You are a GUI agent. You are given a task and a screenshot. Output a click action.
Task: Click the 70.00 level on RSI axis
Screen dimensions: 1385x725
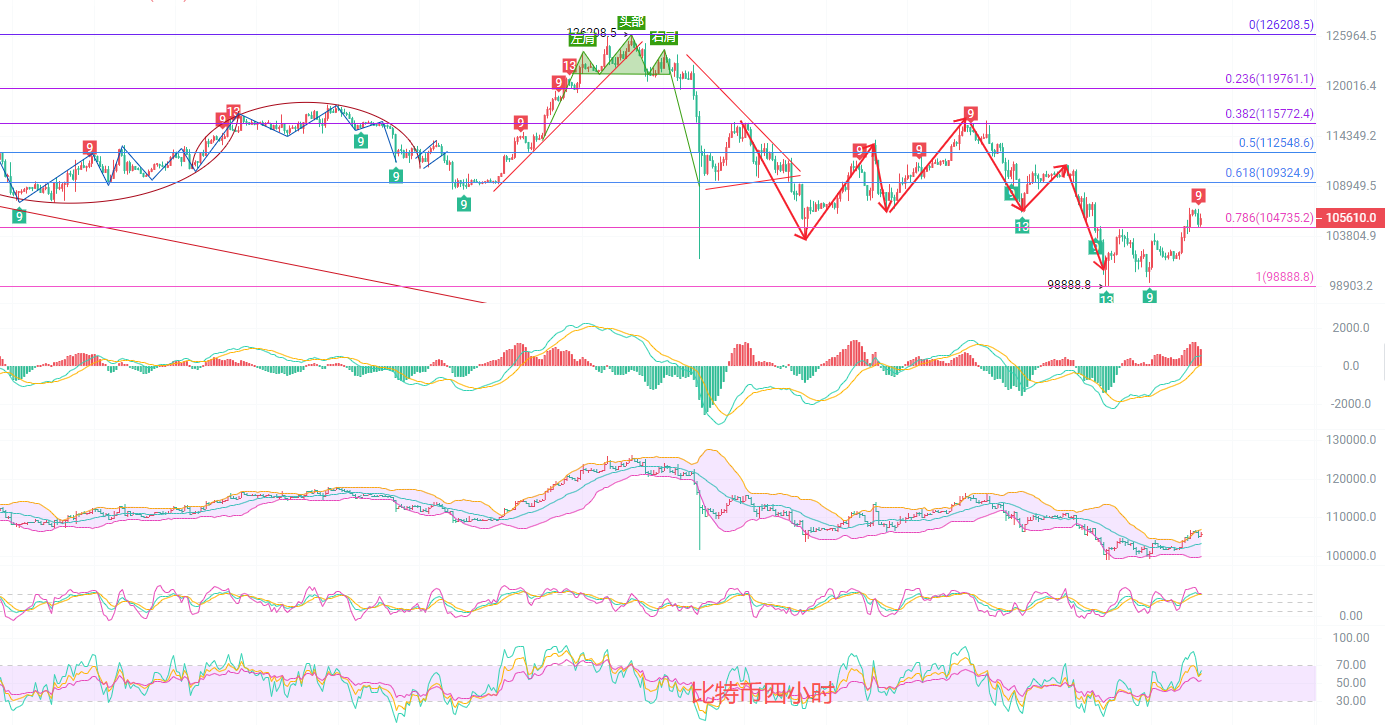pyautogui.click(x=1350, y=665)
